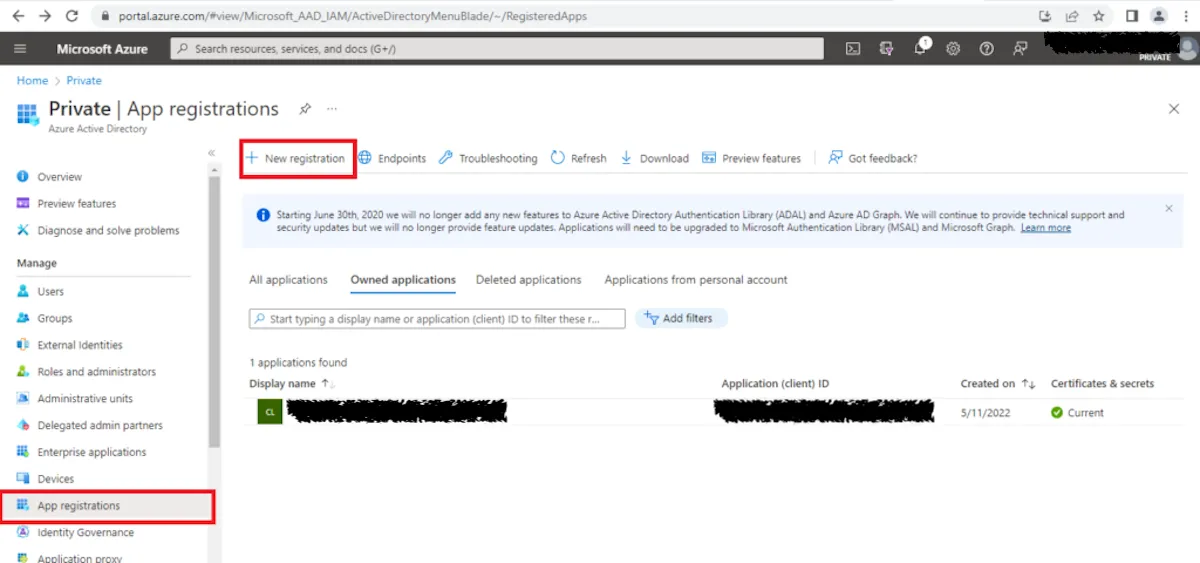Screen dimensions: 1200x563
Task: Open the Azure portal hamburger menu
Action: (20, 48)
